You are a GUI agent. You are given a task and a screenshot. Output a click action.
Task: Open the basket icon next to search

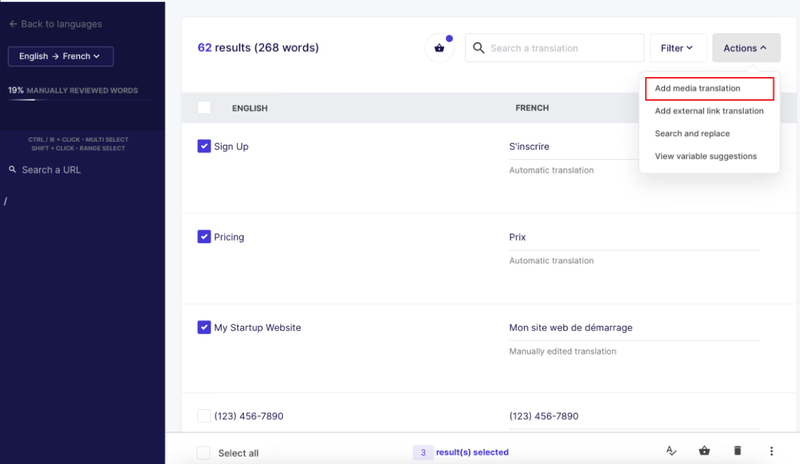point(439,48)
